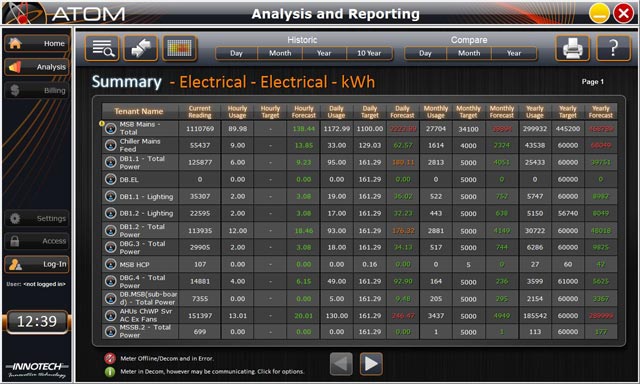Click the meter icon for DBG.3 - Total Power
The image size is (640, 384).
click(x=111, y=247)
